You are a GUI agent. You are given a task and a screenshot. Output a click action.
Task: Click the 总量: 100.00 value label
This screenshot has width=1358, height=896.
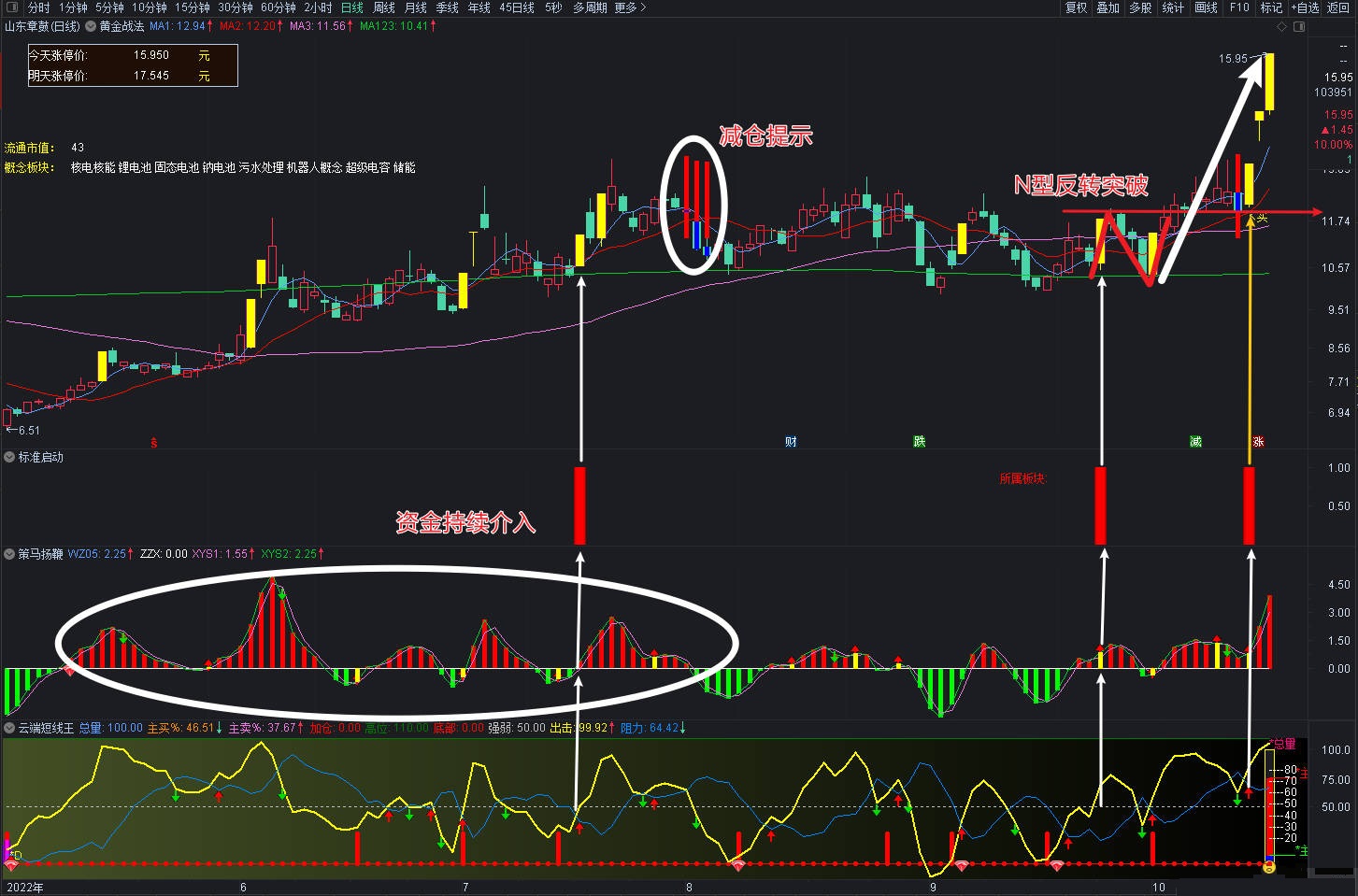pyautogui.click(x=110, y=728)
